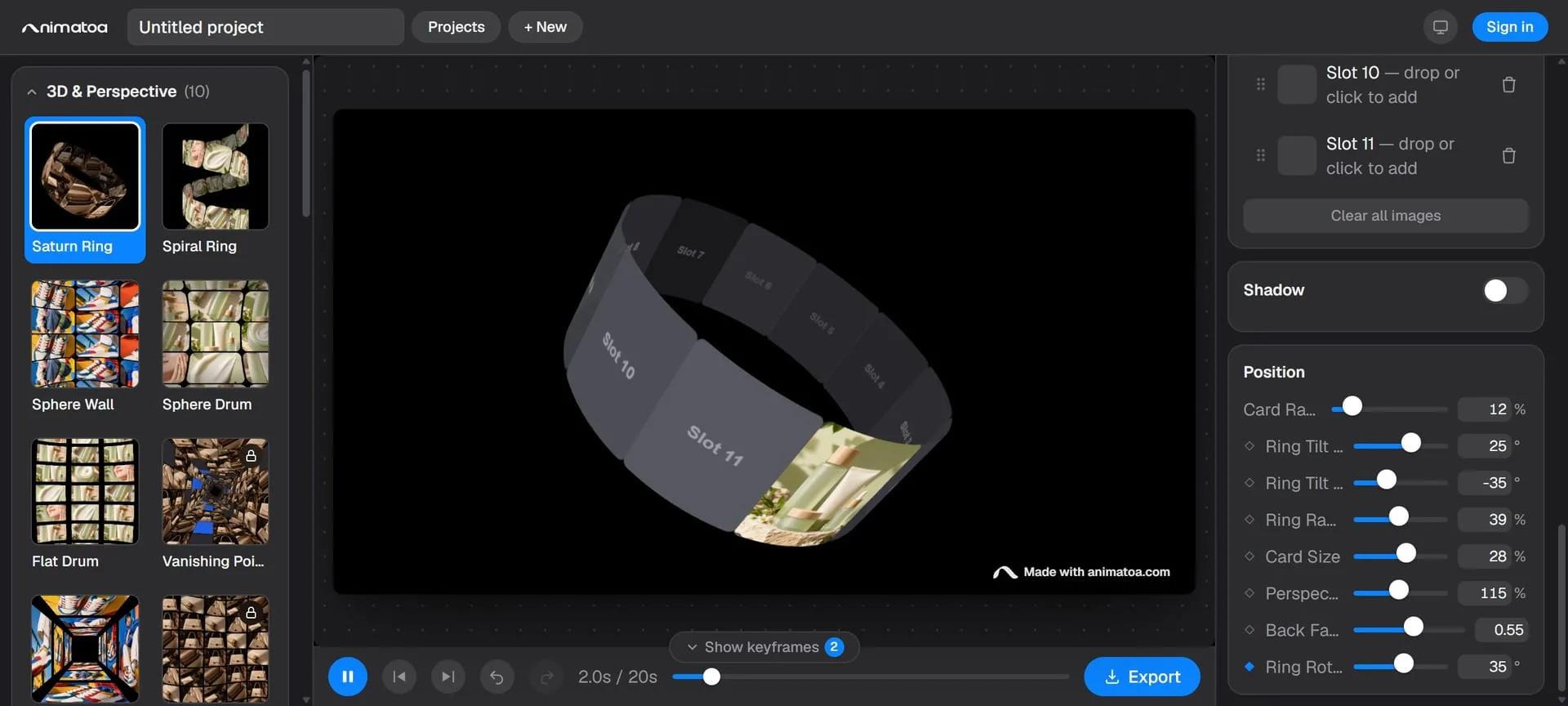Create a new project with + New
Image resolution: width=1568 pixels, height=706 pixels.
546,27
